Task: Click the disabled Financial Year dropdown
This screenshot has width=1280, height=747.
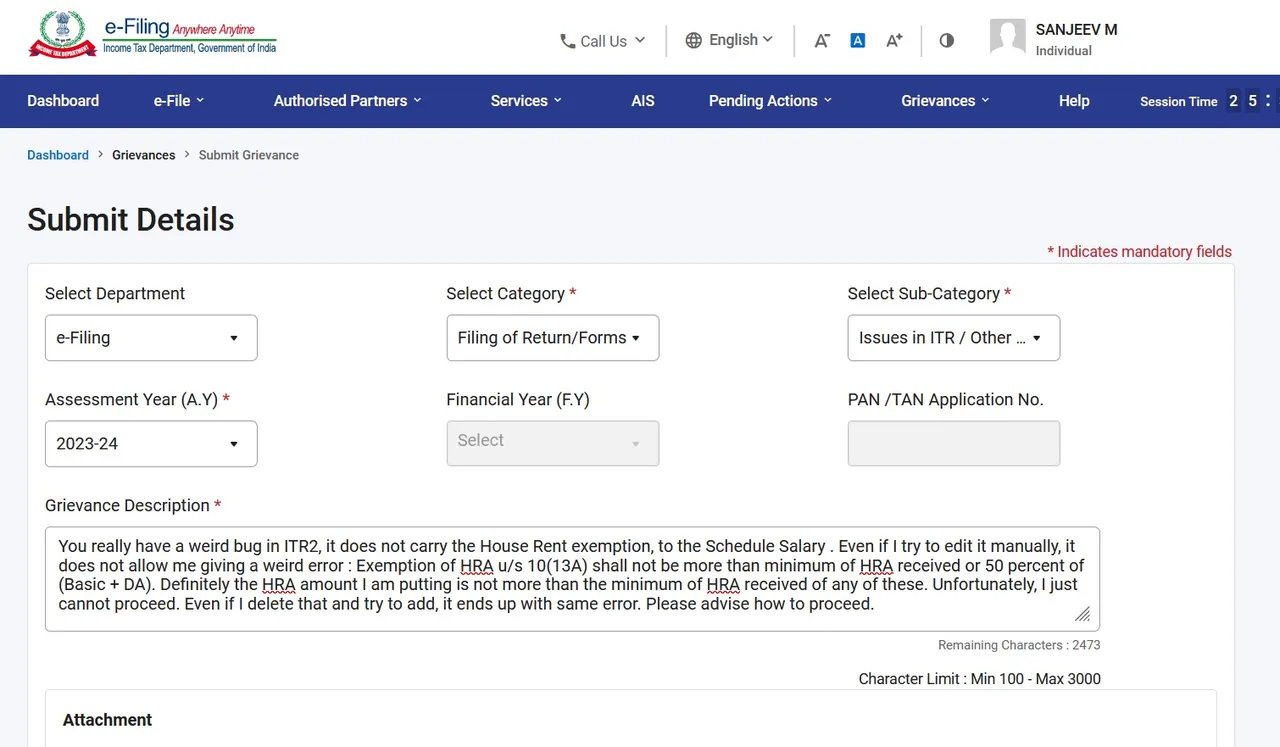Action: click(x=553, y=444)
